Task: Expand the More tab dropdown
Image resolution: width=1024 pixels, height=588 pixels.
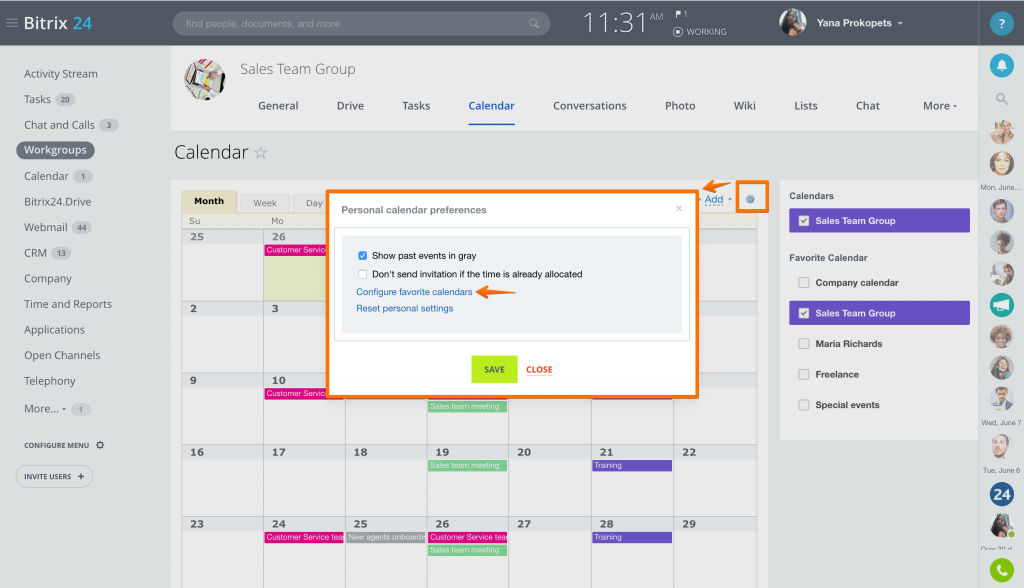Action: point(940,106)
